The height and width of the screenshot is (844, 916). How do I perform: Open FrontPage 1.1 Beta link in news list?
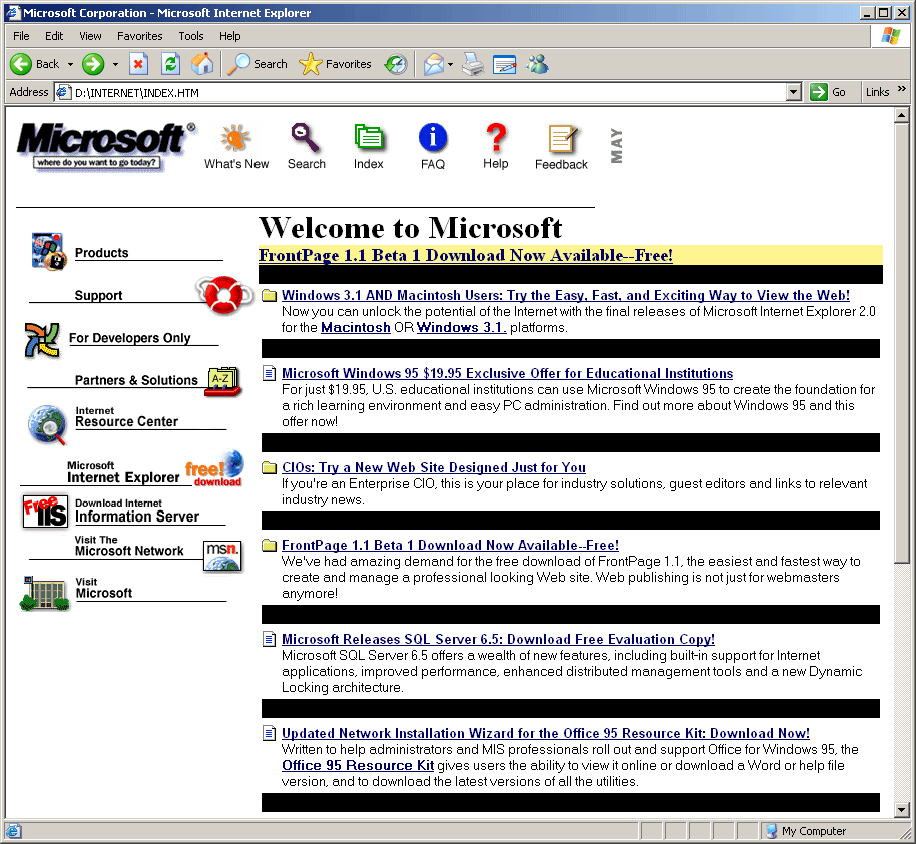click(450, 546)
